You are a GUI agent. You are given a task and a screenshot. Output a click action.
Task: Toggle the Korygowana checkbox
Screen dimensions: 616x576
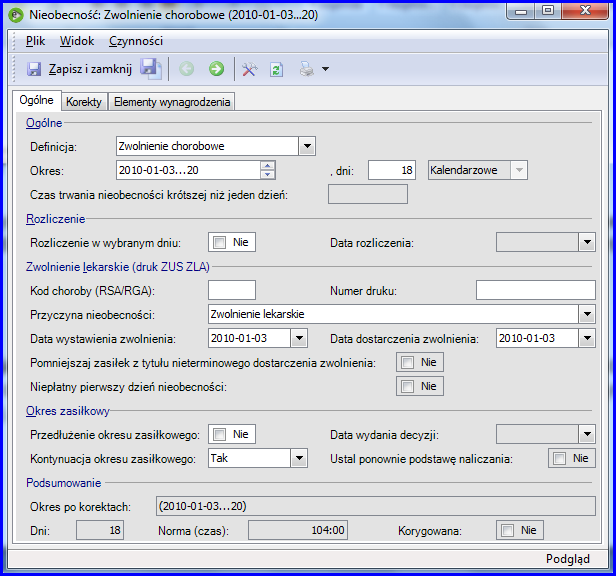point(507,530)
